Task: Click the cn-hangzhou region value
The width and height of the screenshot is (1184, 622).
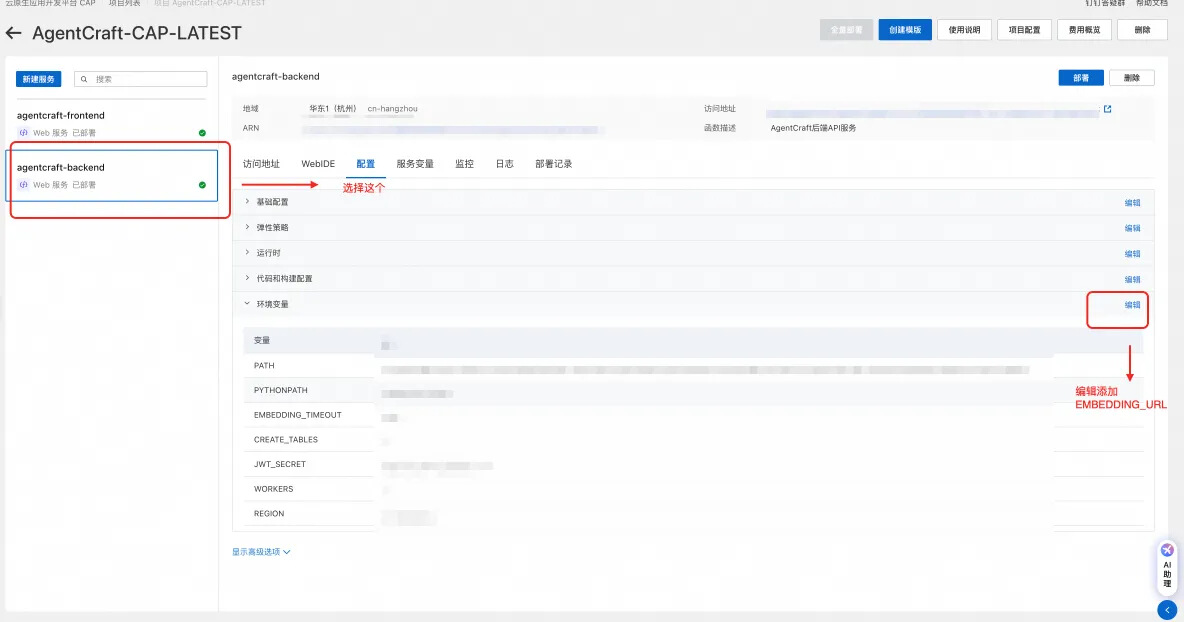Action: pos(393,109)
